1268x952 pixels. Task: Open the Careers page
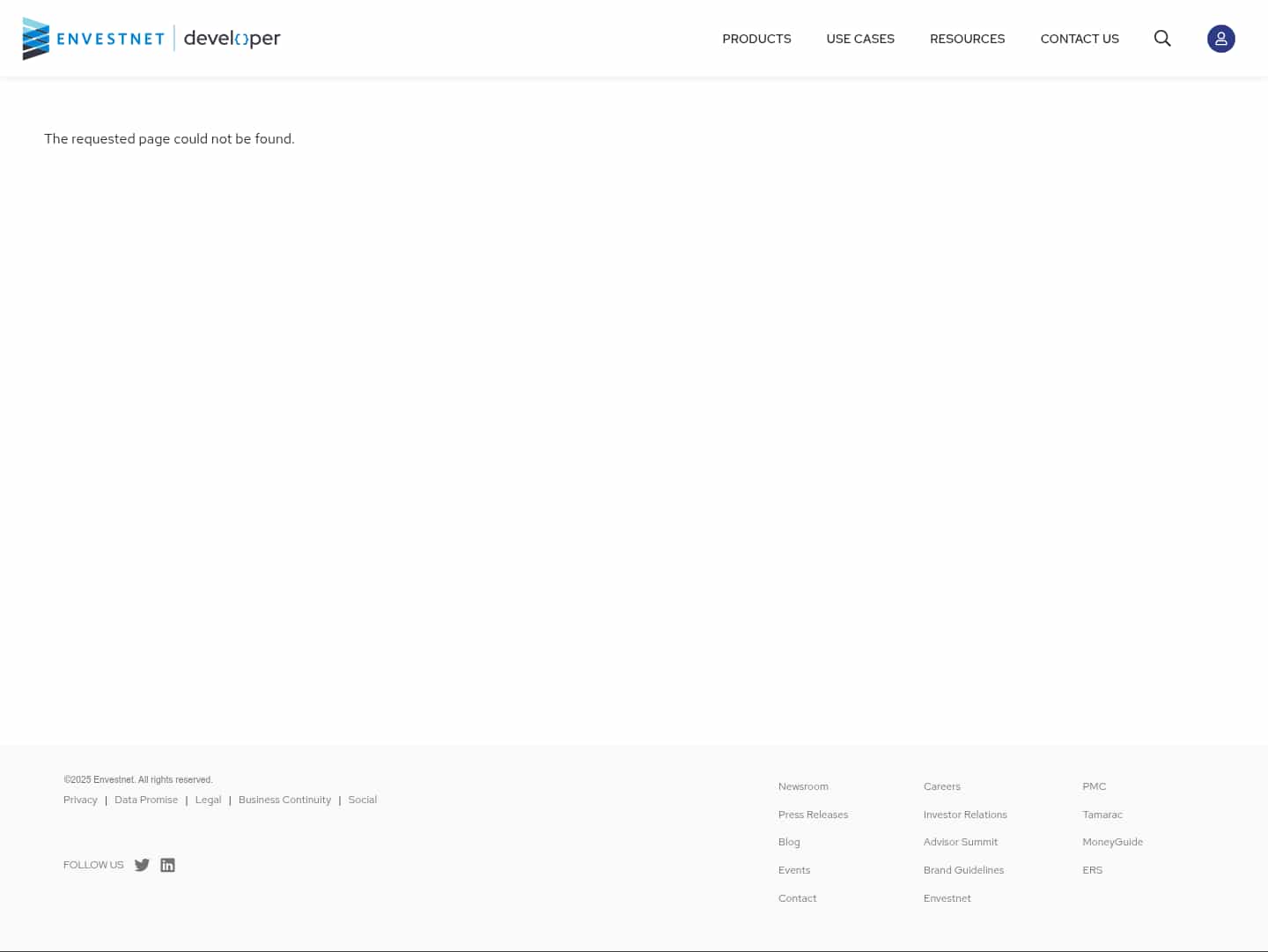point(941,786)
